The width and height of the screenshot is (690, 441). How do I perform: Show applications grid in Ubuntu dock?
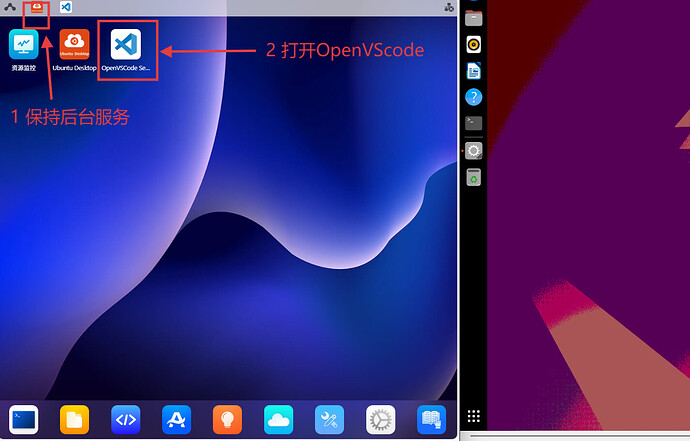(x=474, y=417)
